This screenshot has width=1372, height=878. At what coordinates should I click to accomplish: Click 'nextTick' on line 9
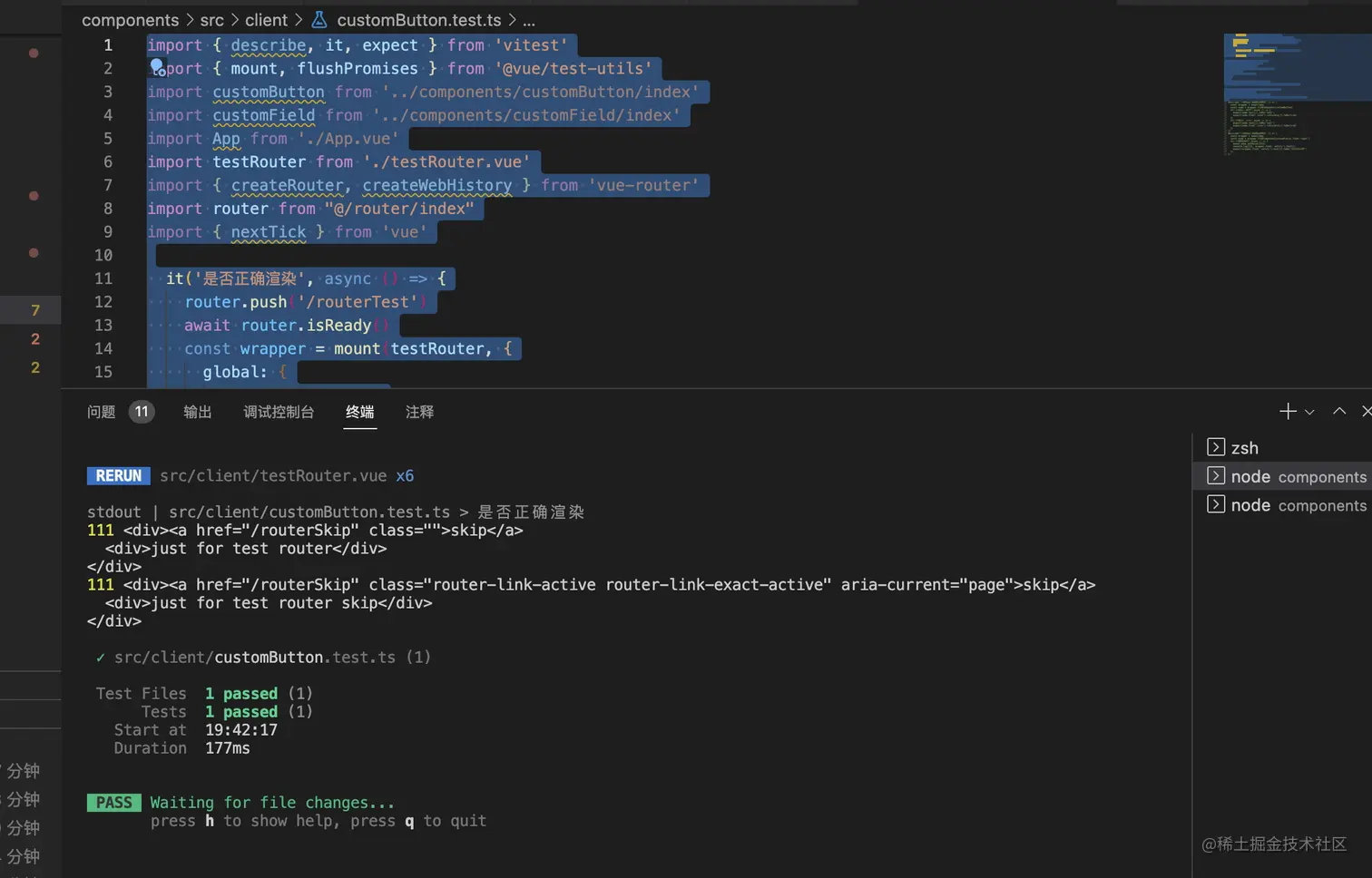(269, 232)
